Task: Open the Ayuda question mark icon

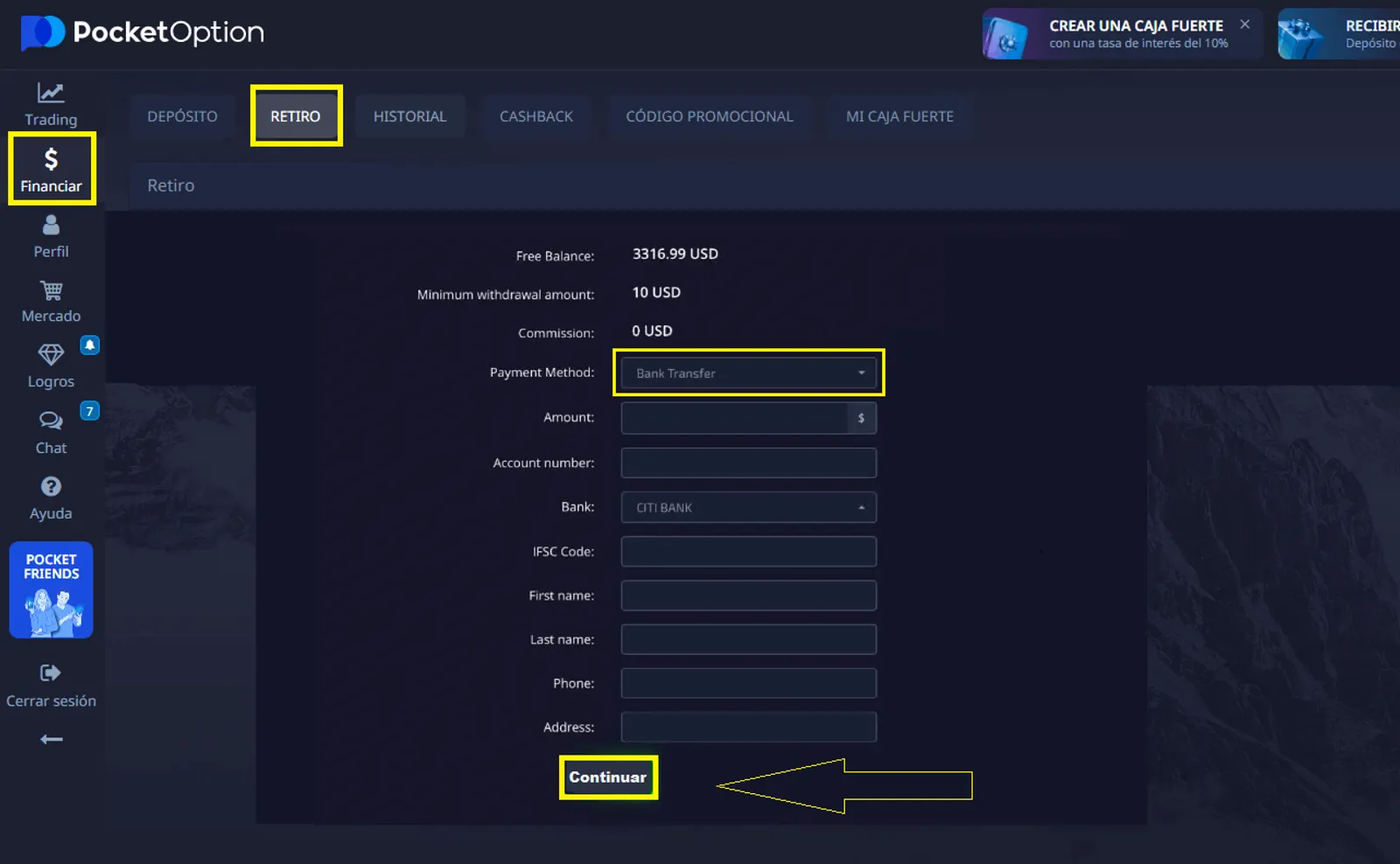Action: pyautogui.click(x=51, y=487)
